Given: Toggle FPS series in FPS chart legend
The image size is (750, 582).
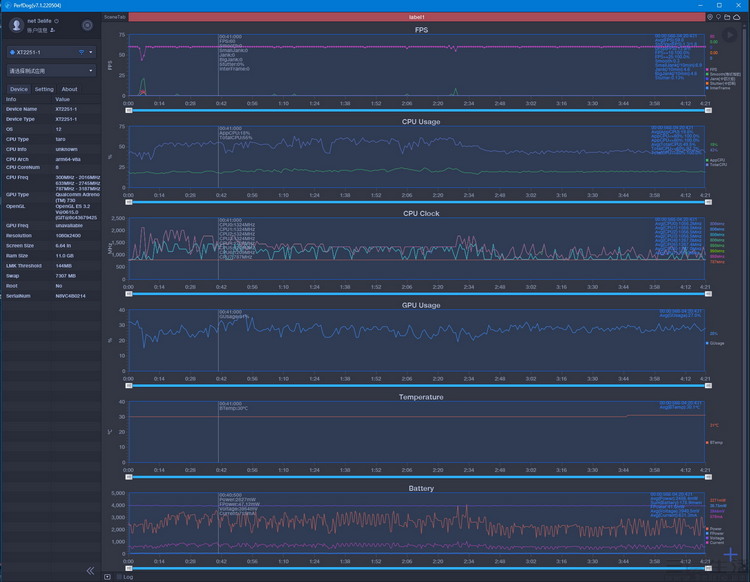Looking at the screenshot, I should (x=711, y=70).
